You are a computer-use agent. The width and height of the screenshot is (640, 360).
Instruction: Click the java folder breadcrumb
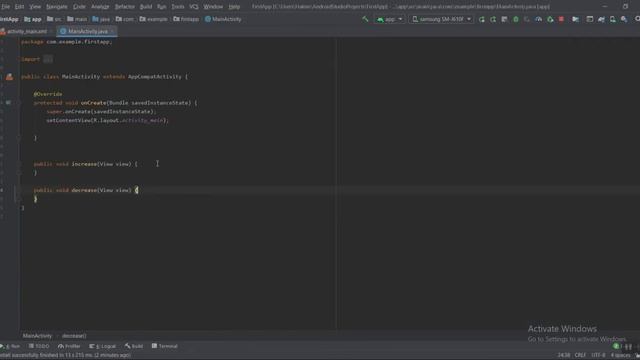pyautogui.click(x=101, y=19)
